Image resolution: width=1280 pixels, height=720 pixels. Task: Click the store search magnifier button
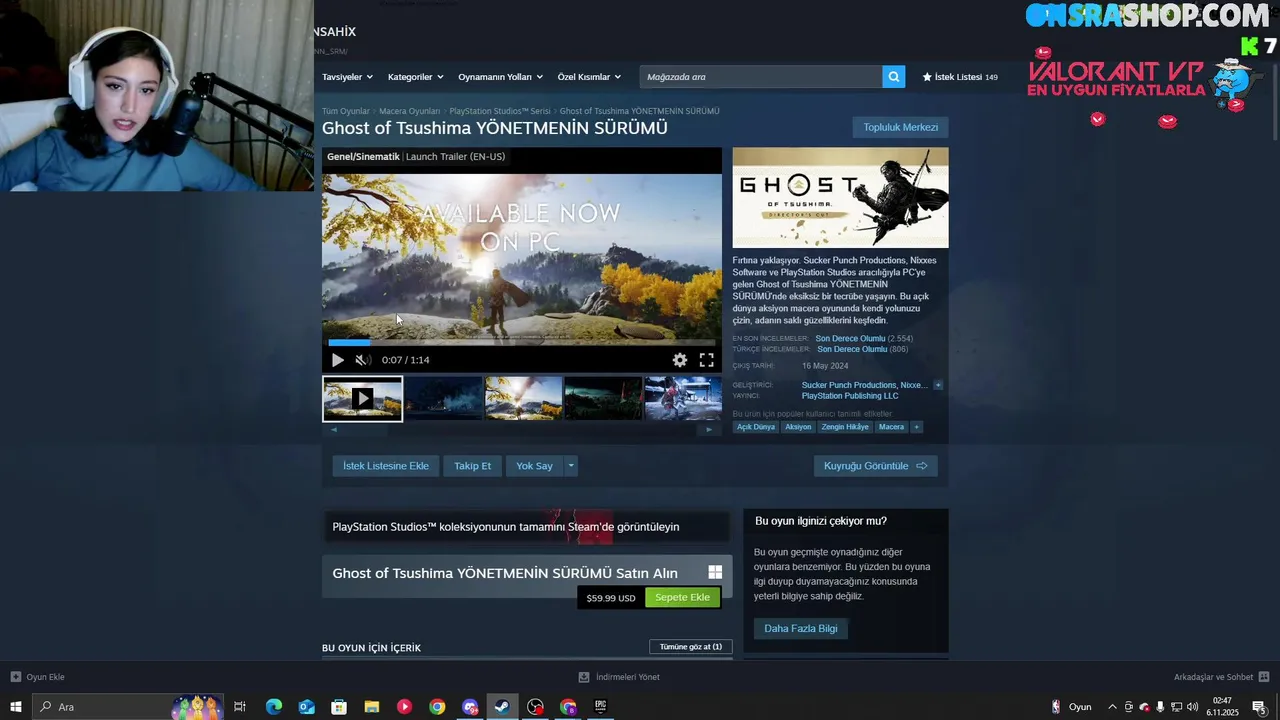894,77
